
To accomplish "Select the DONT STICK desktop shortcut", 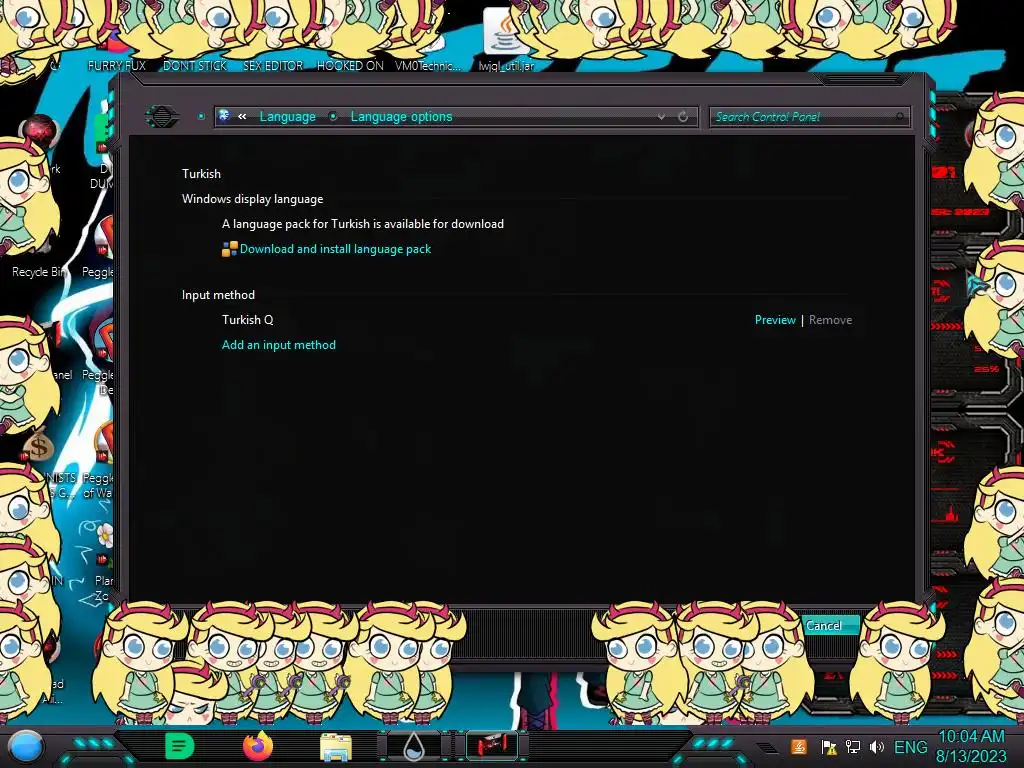I will (x=195, y=65).
